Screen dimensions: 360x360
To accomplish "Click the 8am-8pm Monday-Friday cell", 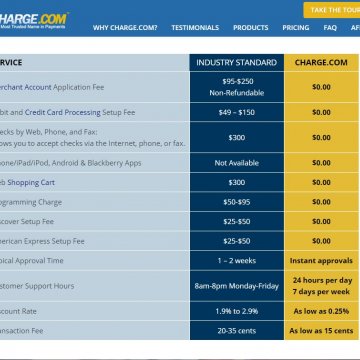I will [237, 286].
